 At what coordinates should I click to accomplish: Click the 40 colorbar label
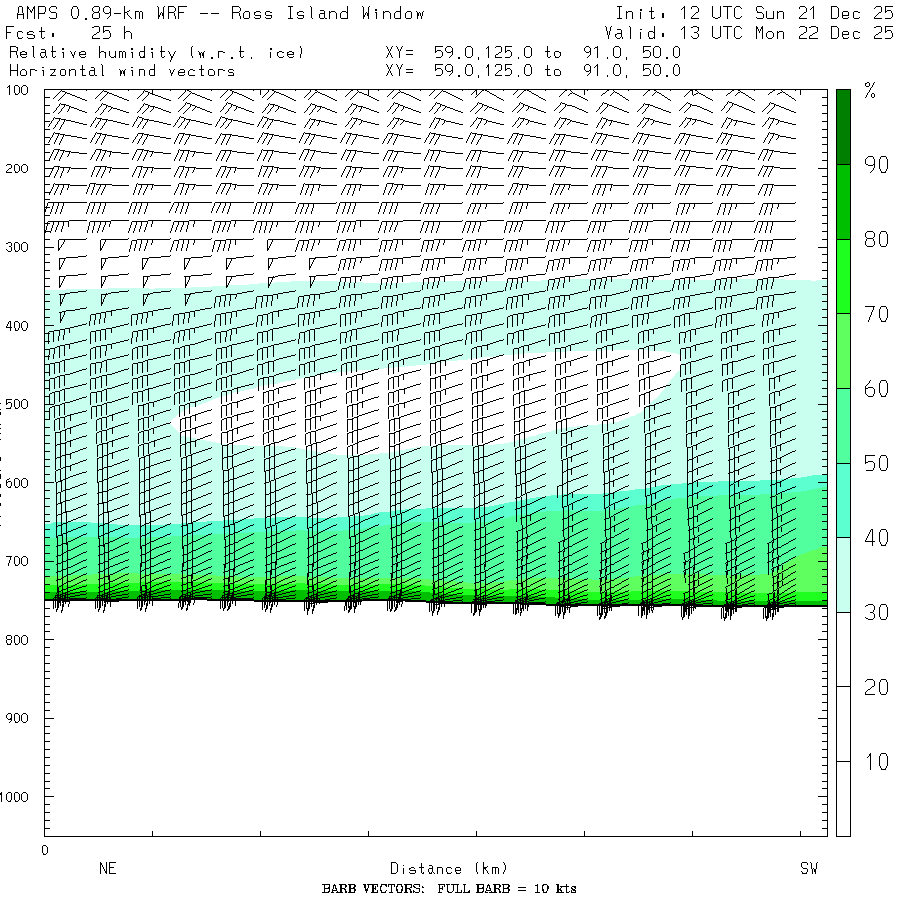coord(876,538)
